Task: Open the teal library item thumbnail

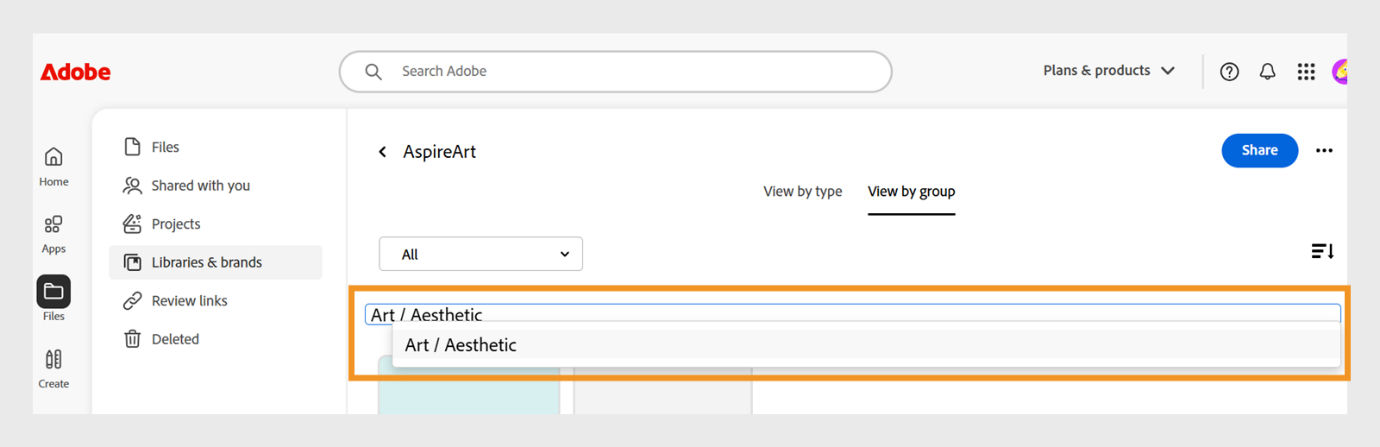Action: (x=468, y=390)
